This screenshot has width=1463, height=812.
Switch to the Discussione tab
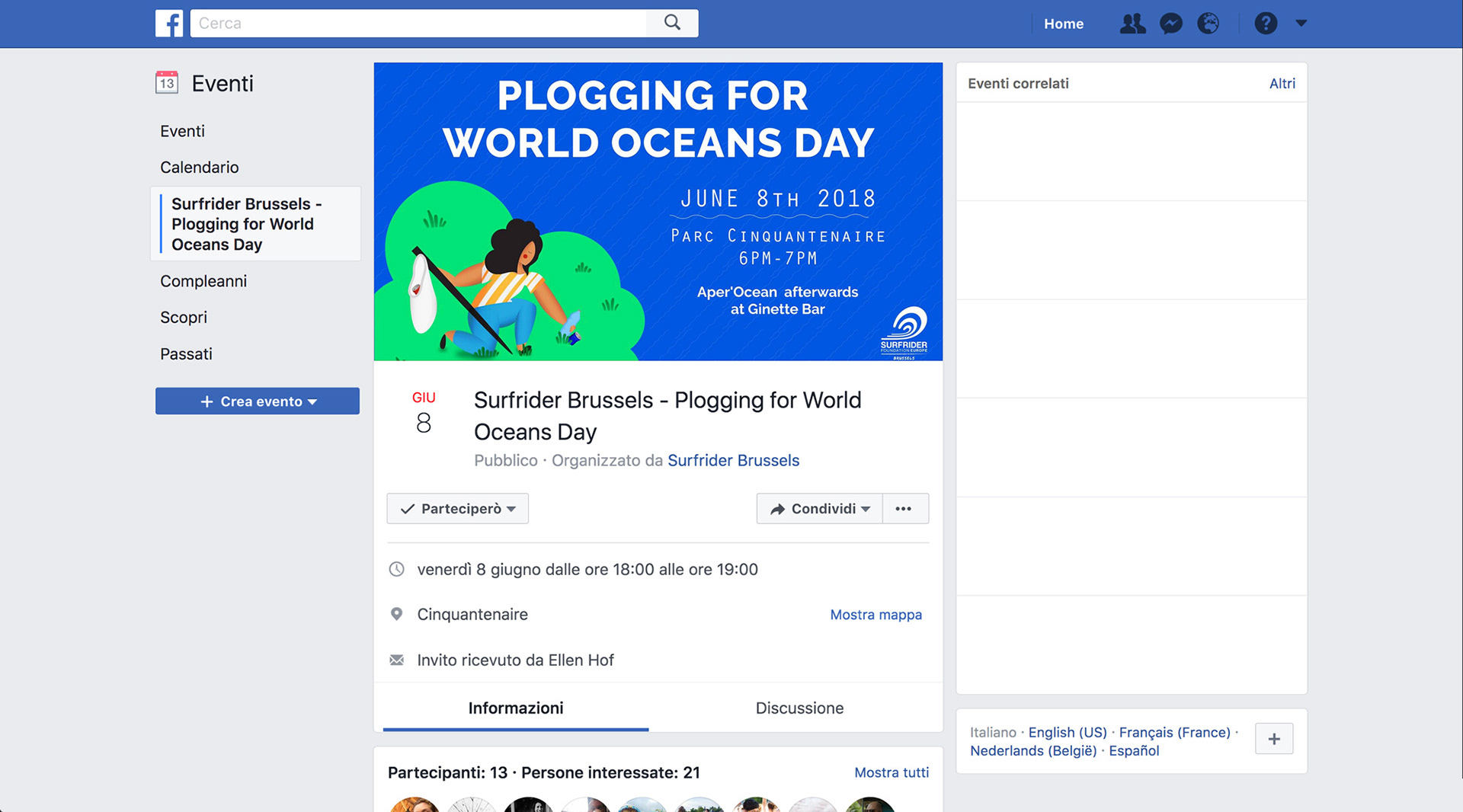(799, 708)
